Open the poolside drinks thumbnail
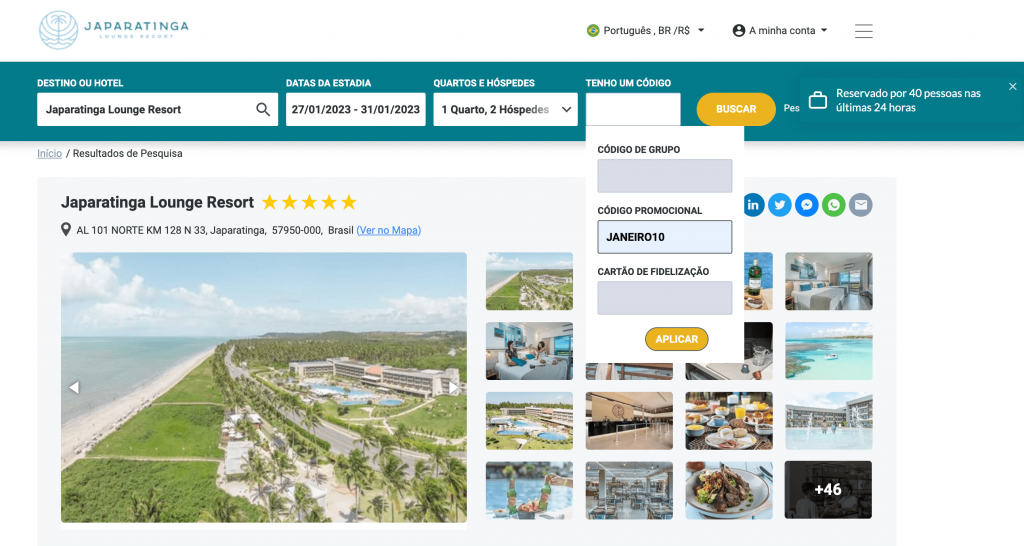This screenshot has height=546, width=1024. point(530,490)
